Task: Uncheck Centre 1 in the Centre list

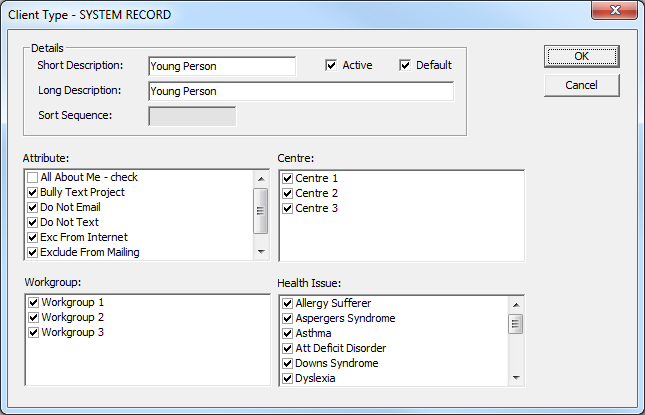Action: click(288, 179)
